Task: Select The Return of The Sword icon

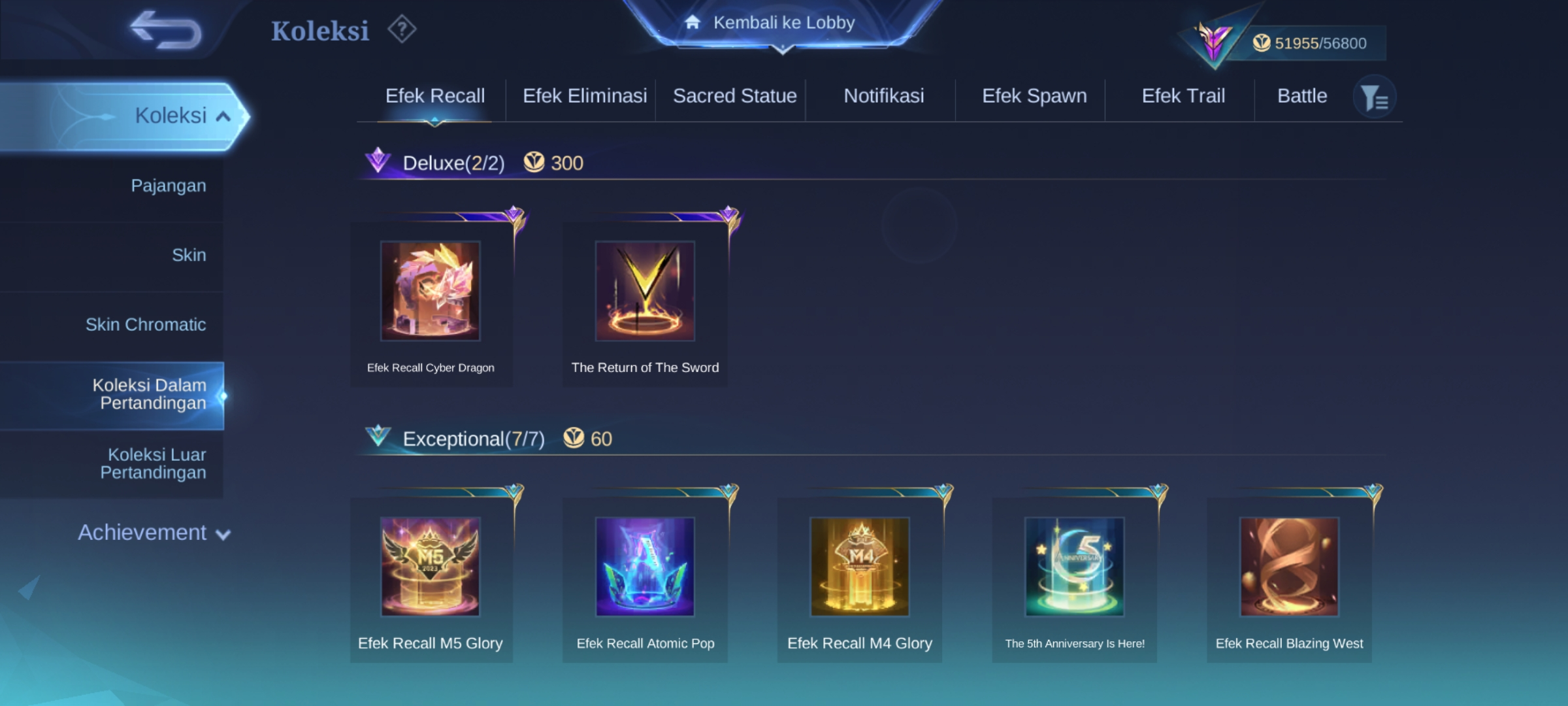Action: click(645, 291)
